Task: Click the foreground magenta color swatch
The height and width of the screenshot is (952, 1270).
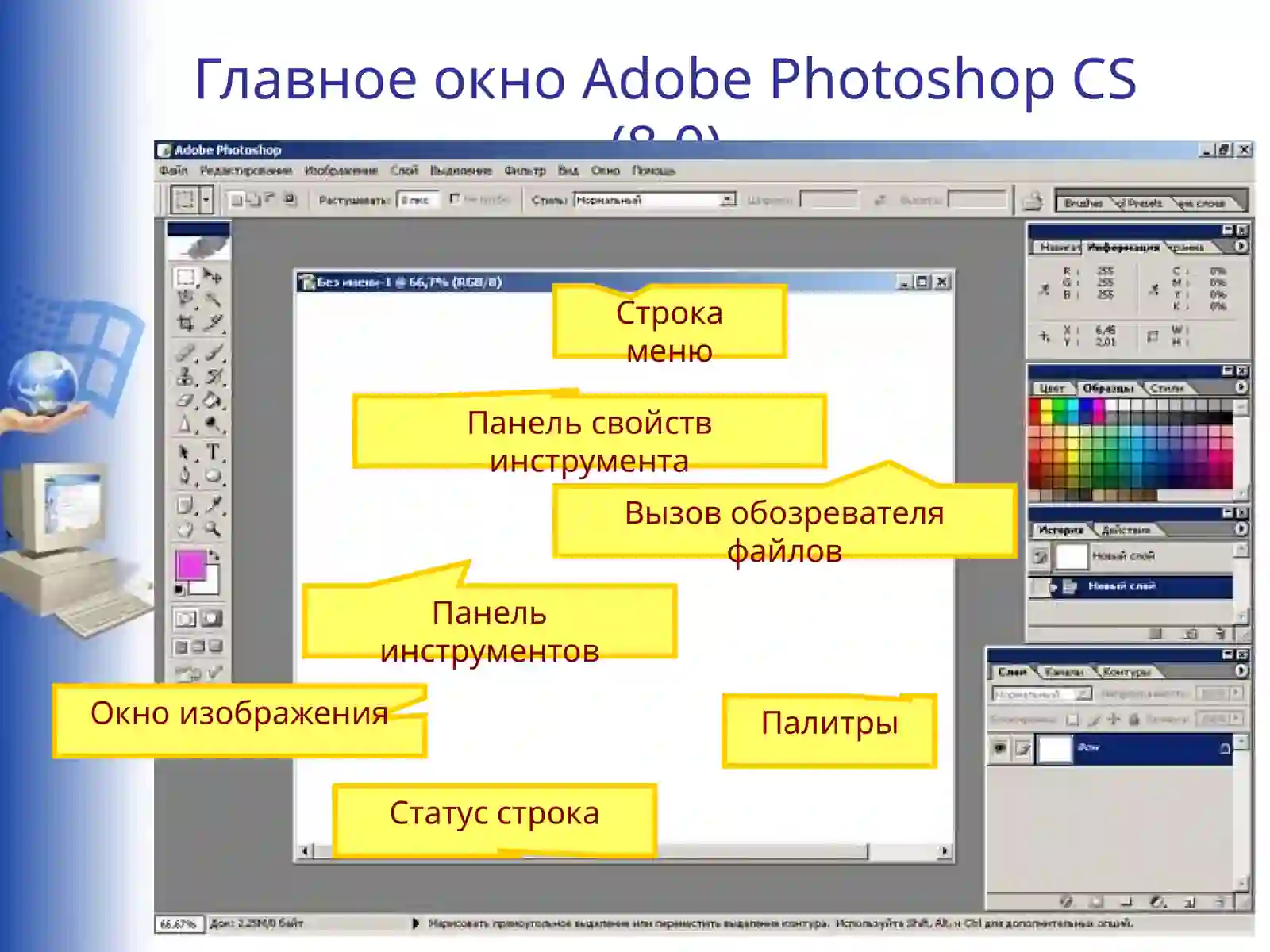Action: pyautogui.click(x=190, y=564)
